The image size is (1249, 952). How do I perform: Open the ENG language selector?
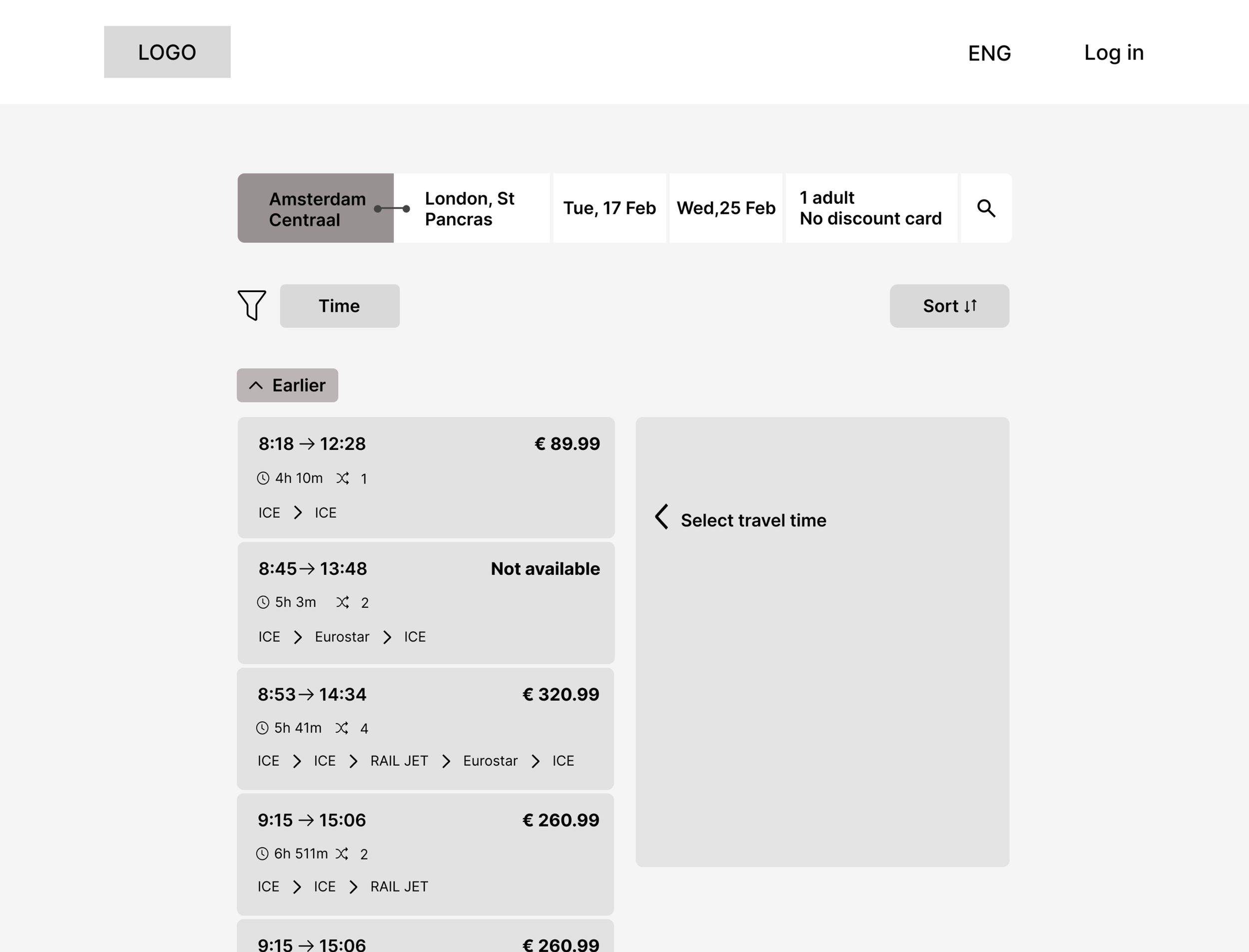[989, 53]
